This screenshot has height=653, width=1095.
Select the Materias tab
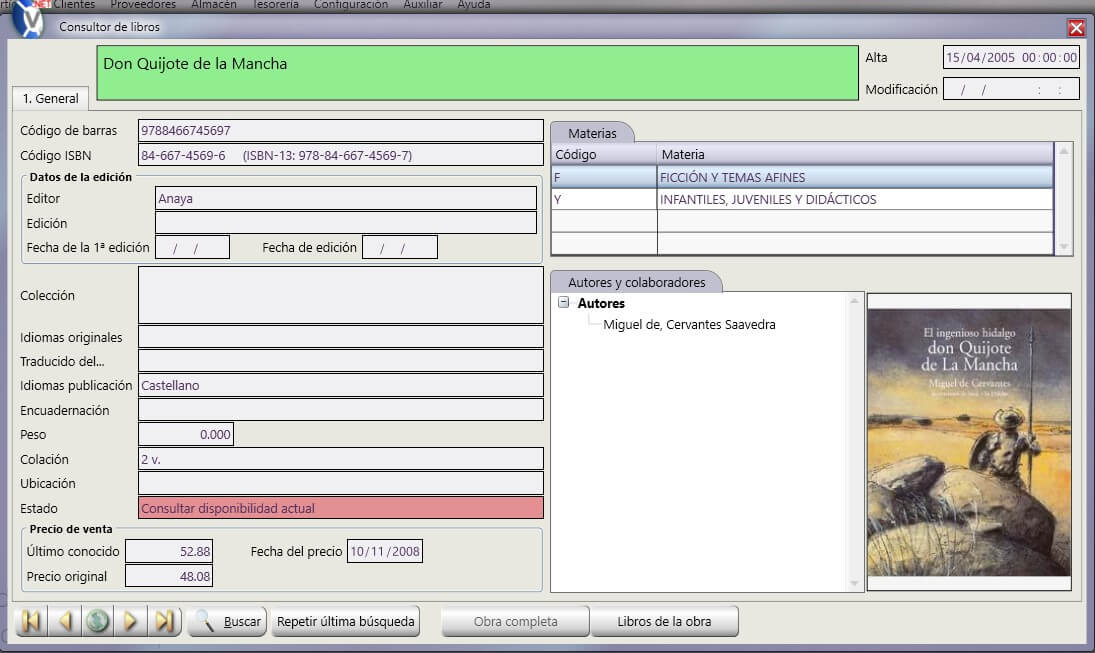(592, 133)
